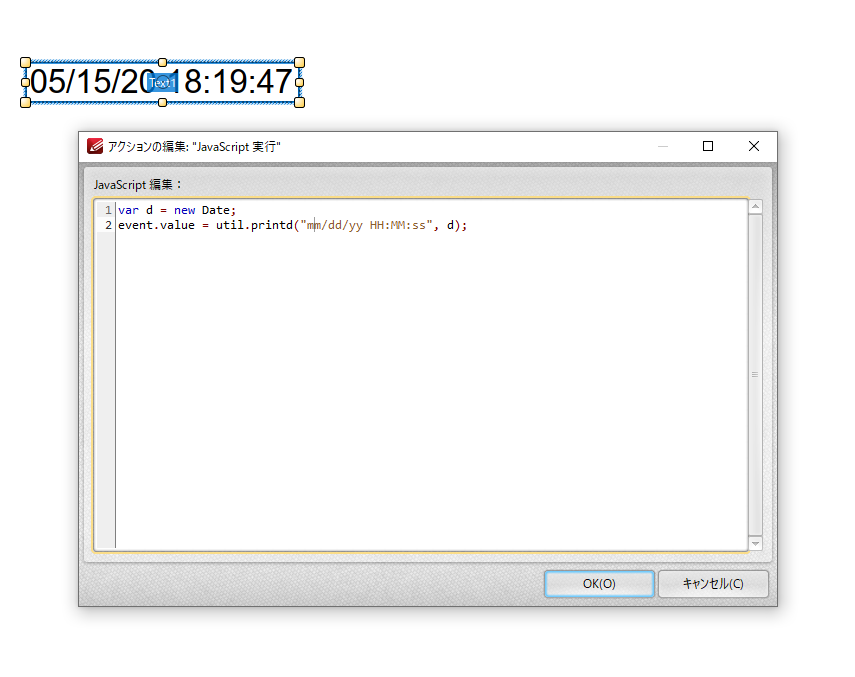
Task: Click the top-left resize handle of Text1 field
Action: point(25,63)
